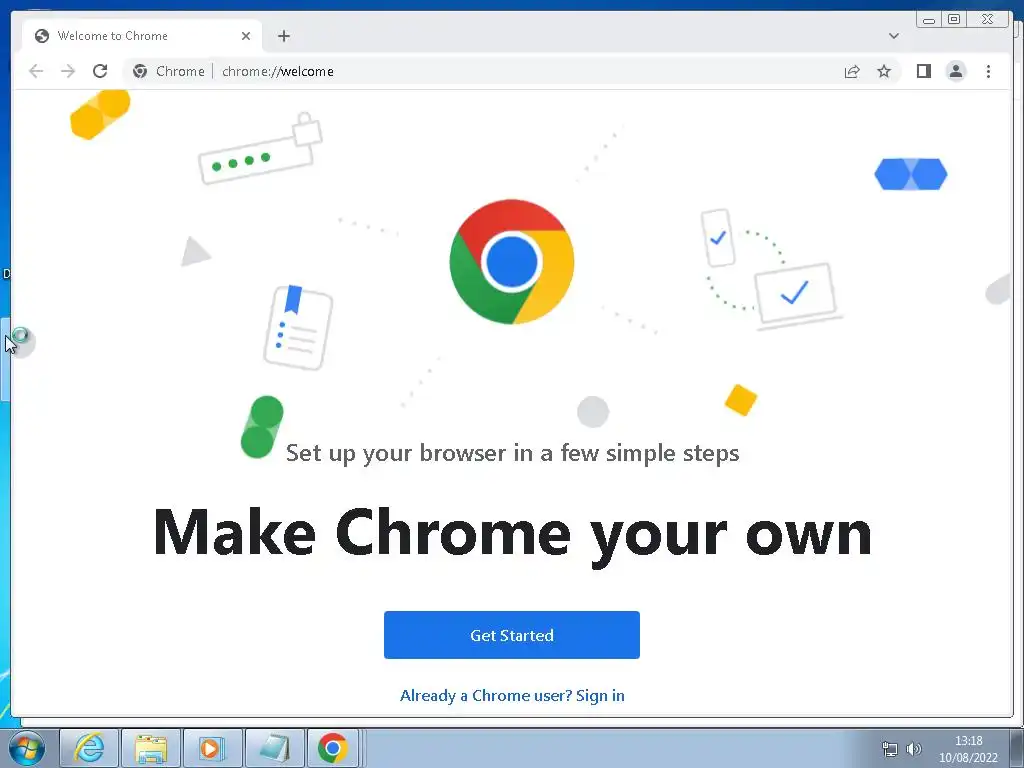Viewport: 1024px width, 768px height.
Task: Select the Welcome to Chrome tab
Action: point(142,36)
